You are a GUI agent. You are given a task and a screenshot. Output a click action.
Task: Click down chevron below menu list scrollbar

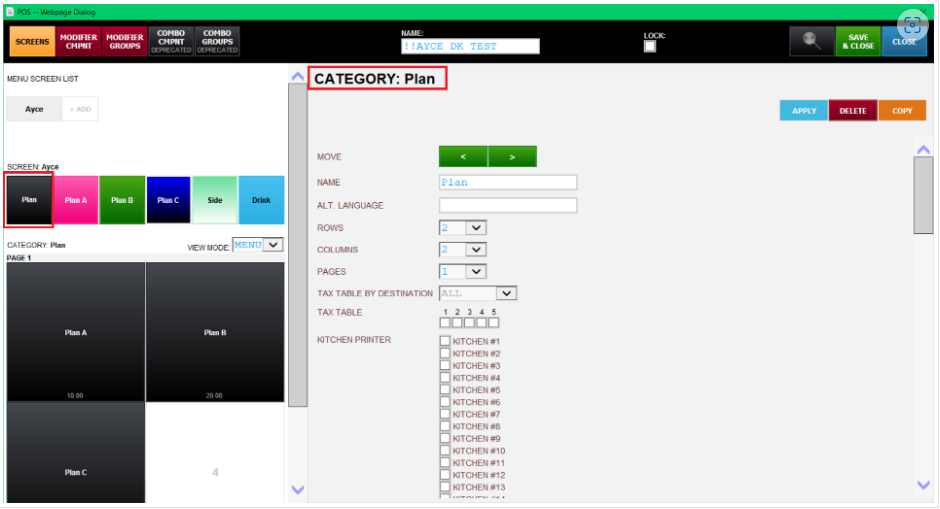tap(297, 490)
